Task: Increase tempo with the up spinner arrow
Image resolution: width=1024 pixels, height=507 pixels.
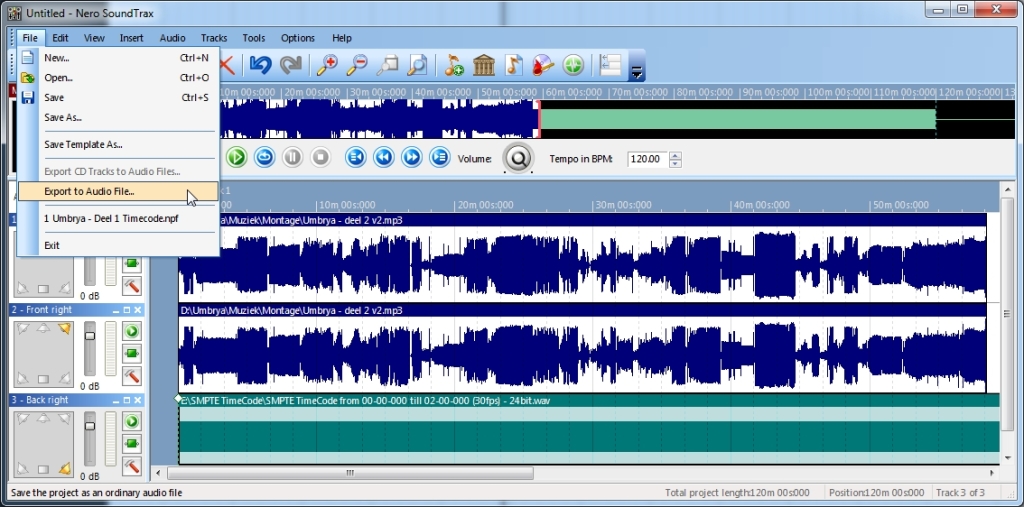Action: [675, 155]
